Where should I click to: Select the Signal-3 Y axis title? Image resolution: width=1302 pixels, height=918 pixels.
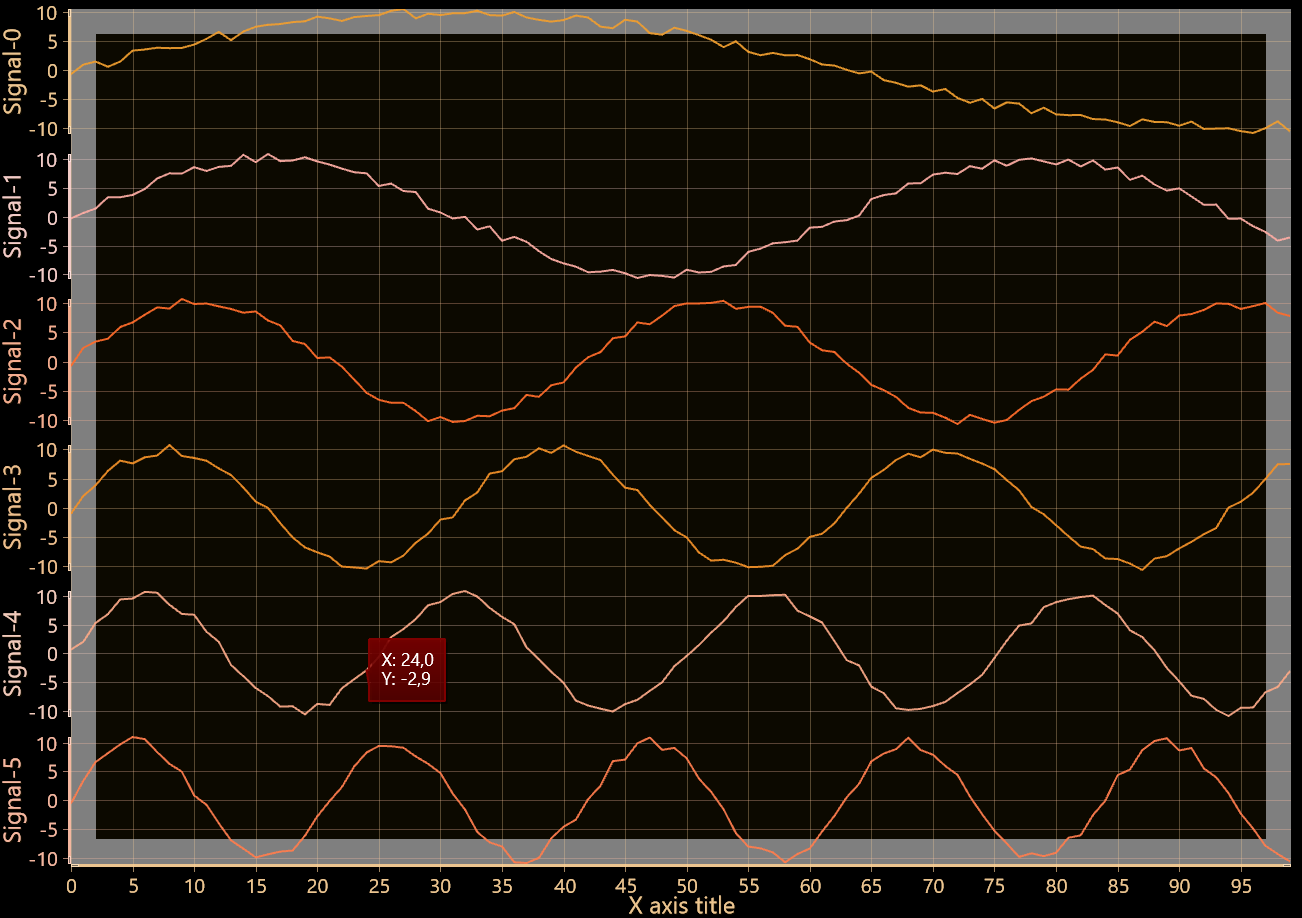tap(13, 508)
